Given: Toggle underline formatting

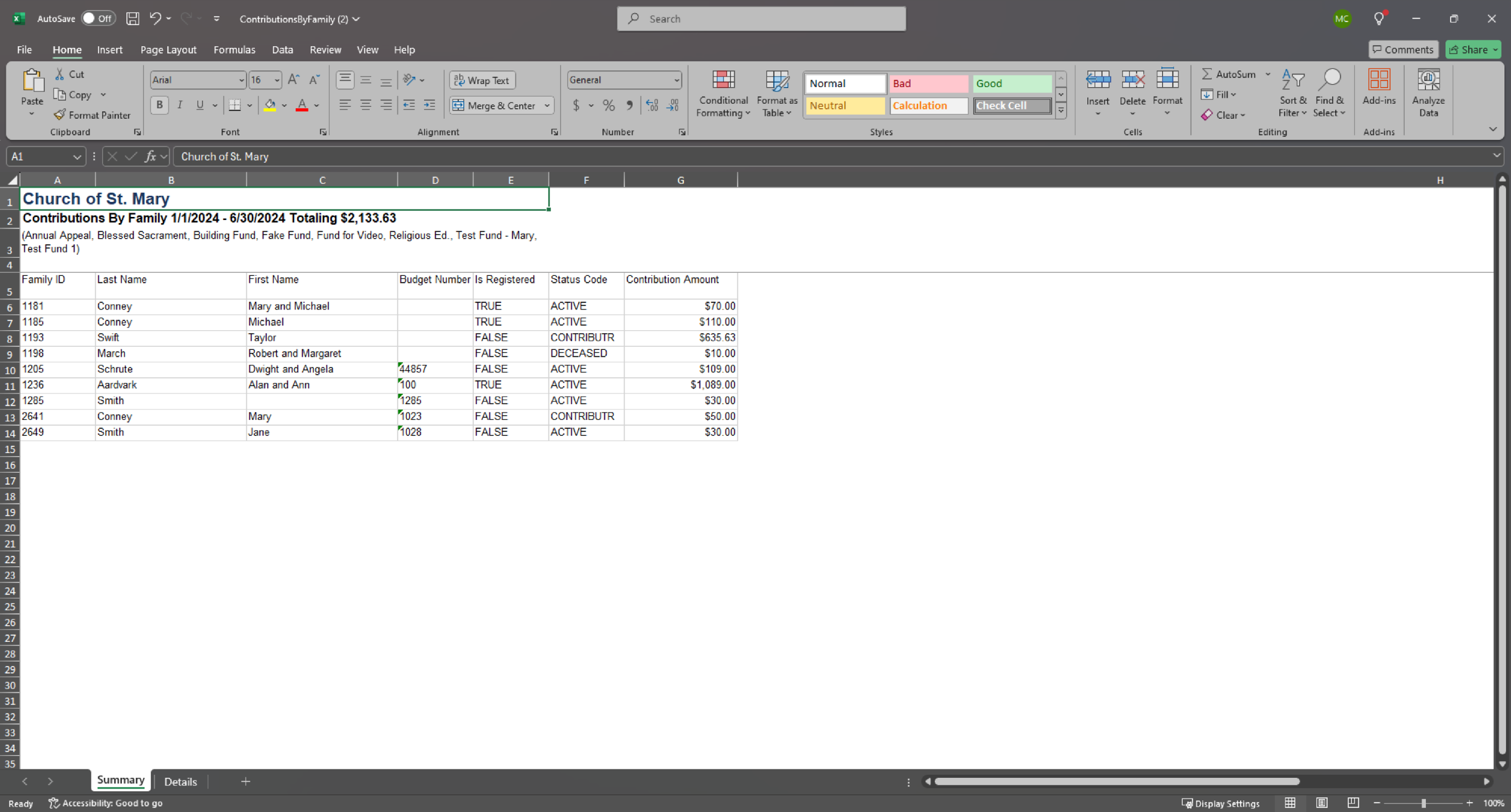Looking at the screenshot, I should point(200,106).
